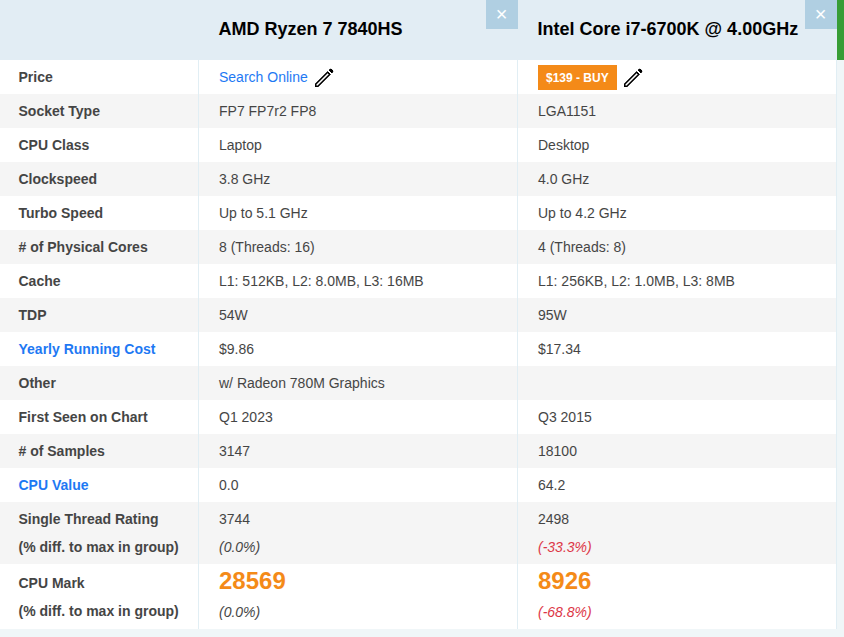Image resolution: width=844 pixels, height=637 pixels.
Task: Click the Laptop CPU class cell
Action: click(240, 145)
